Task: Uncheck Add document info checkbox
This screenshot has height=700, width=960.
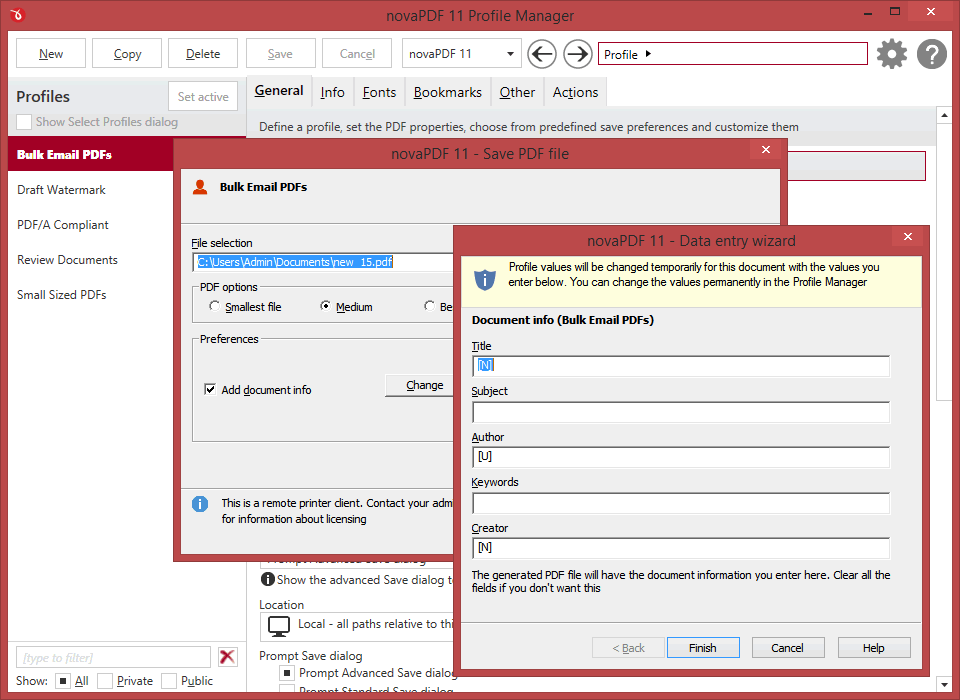Action: click(x=210, y=390)
